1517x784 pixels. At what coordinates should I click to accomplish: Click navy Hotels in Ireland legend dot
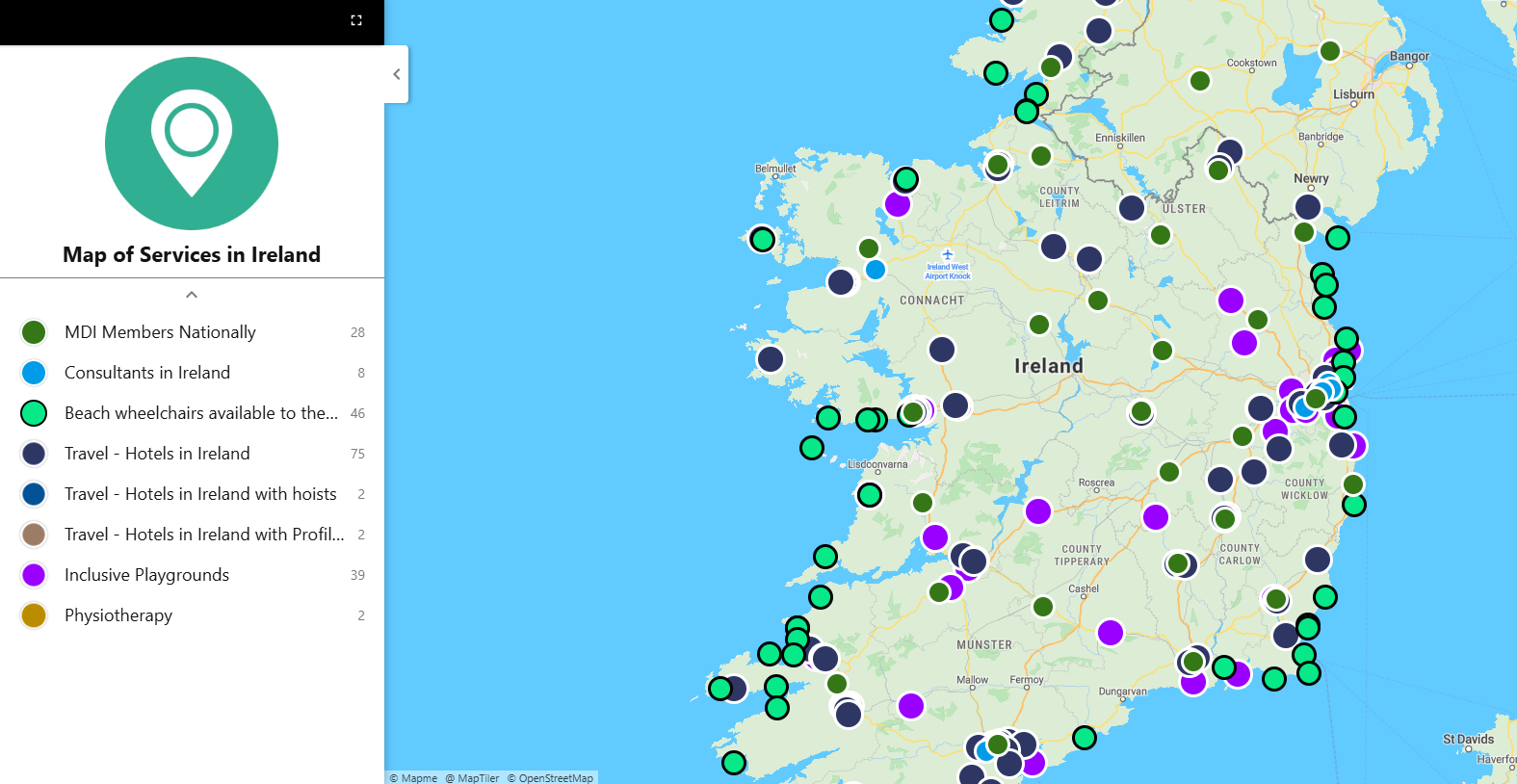tap(34, 454)
